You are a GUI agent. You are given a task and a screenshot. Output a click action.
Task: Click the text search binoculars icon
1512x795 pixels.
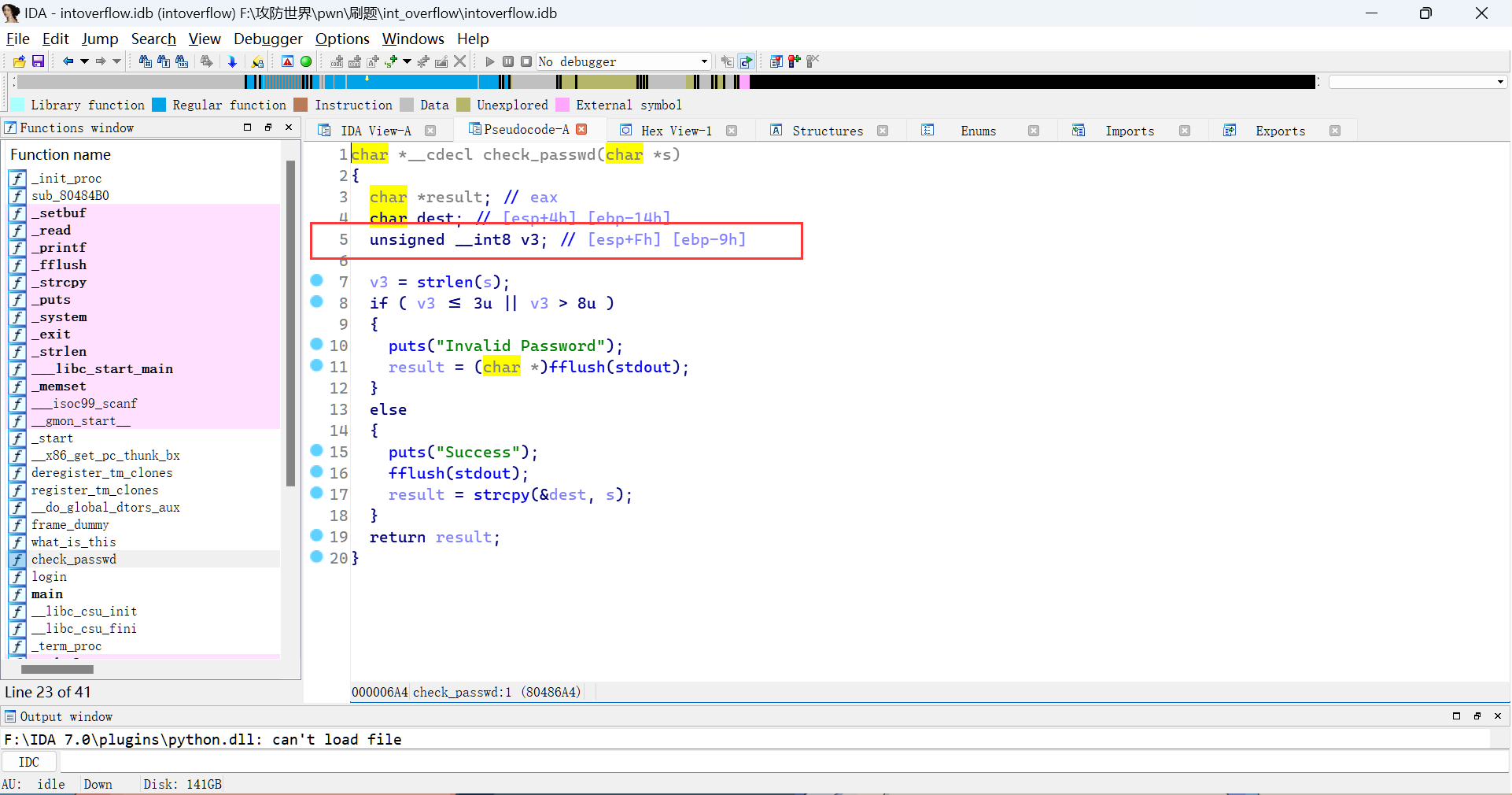164,61
